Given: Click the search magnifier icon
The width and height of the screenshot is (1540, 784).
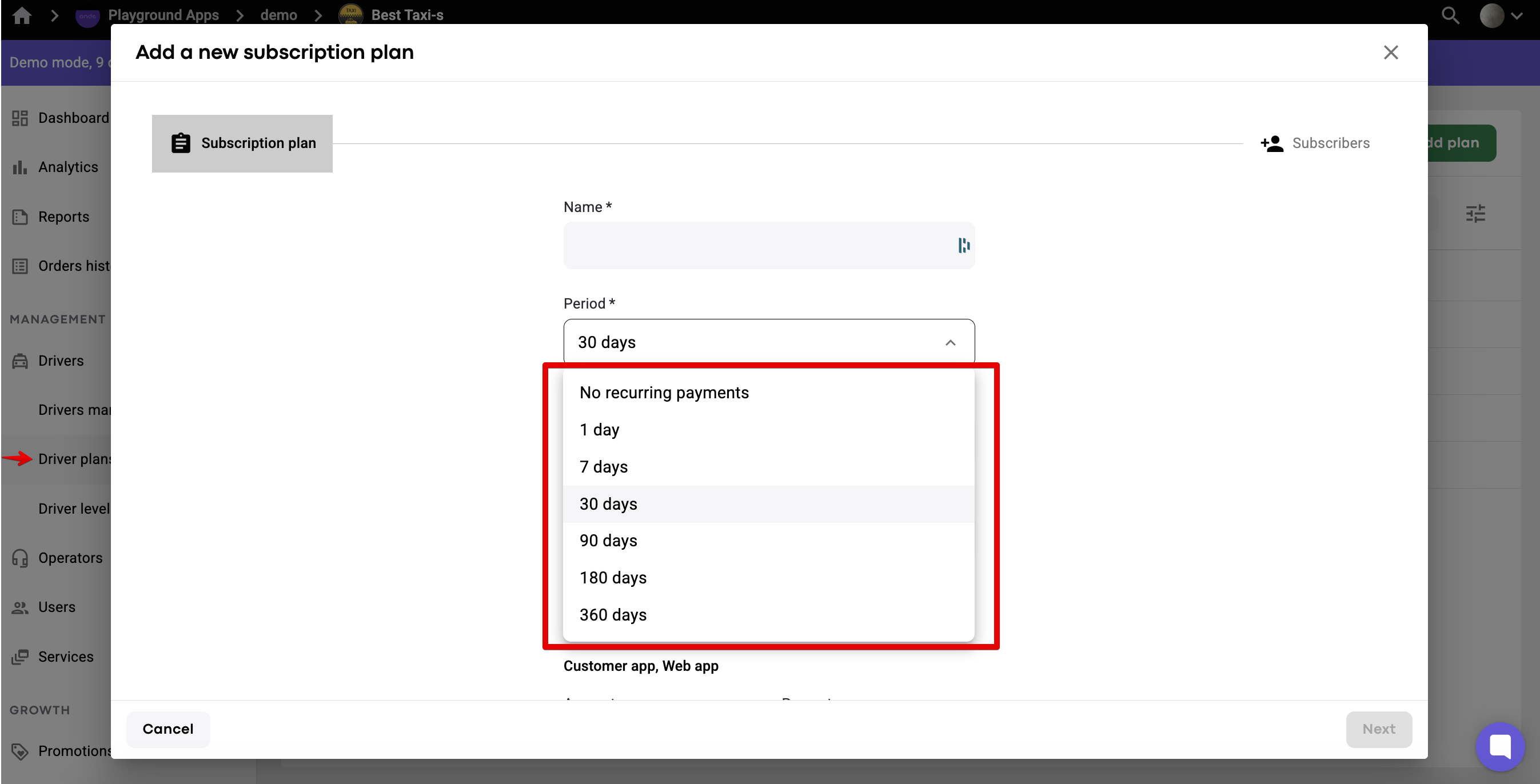Looking at the screenshot, I should pos(1450,15).
